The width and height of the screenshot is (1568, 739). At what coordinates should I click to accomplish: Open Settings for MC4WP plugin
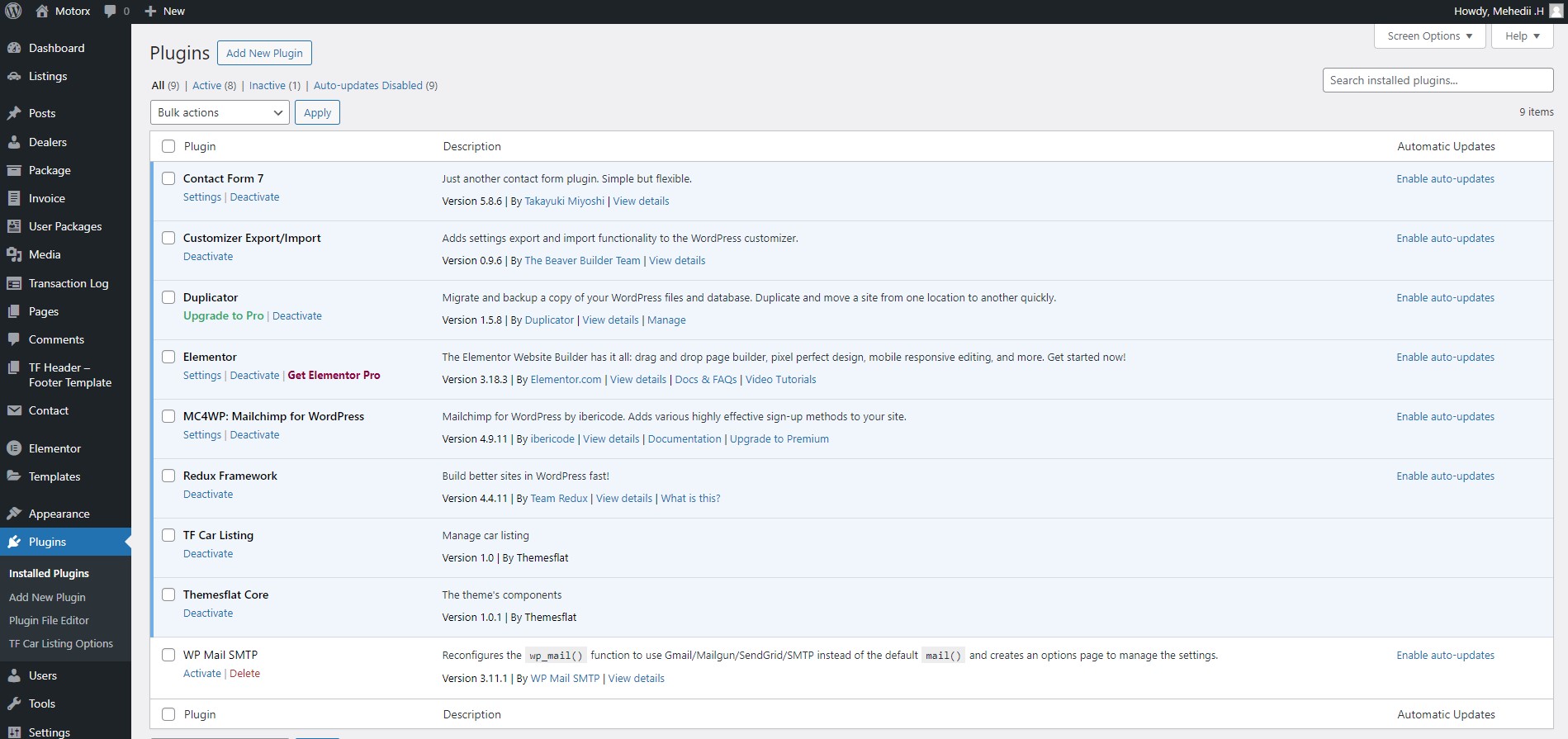(x=202, y=434)
